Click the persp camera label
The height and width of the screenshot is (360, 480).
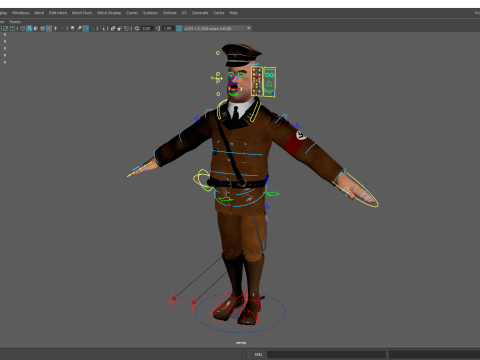(241, 343)
